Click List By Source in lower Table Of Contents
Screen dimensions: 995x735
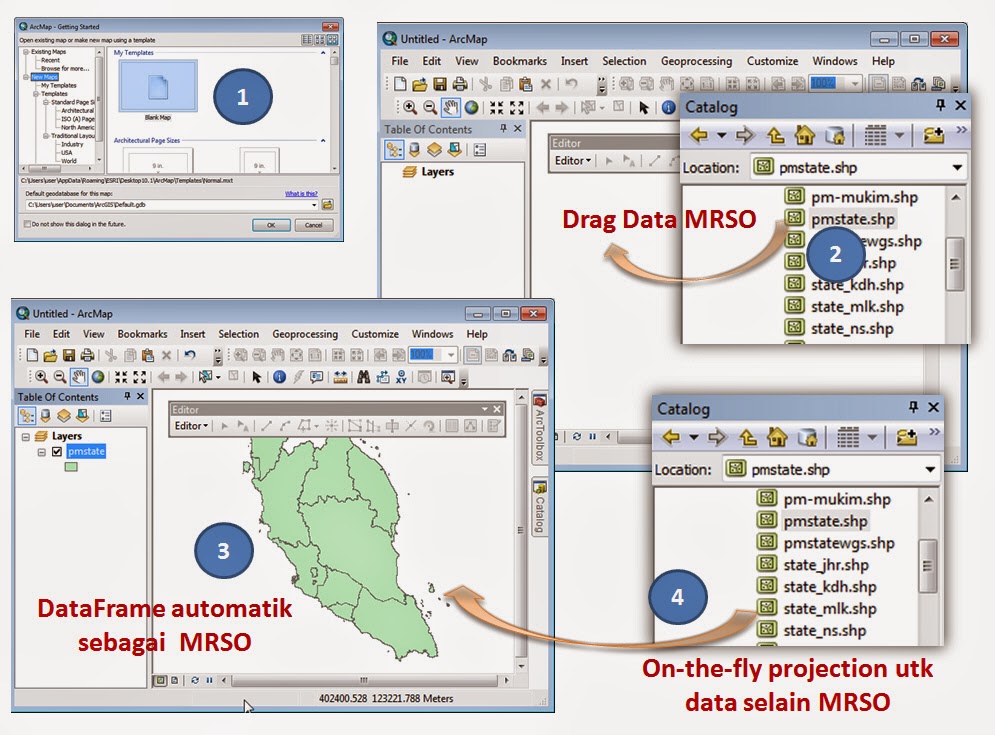pyautogui.click(x=46, y=416)
